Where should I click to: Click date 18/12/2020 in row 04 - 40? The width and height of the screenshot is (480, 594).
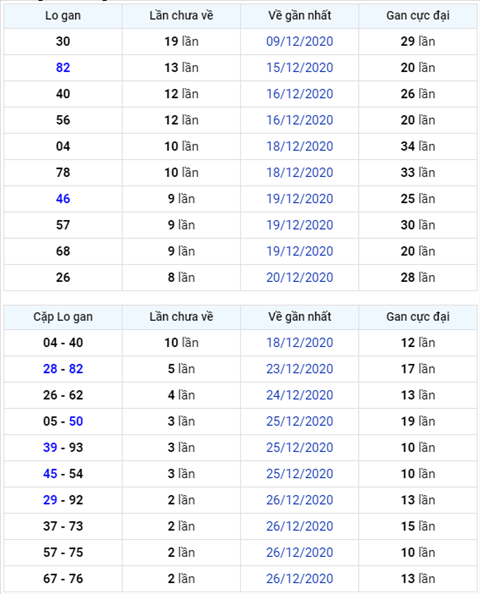coord(299,342)
